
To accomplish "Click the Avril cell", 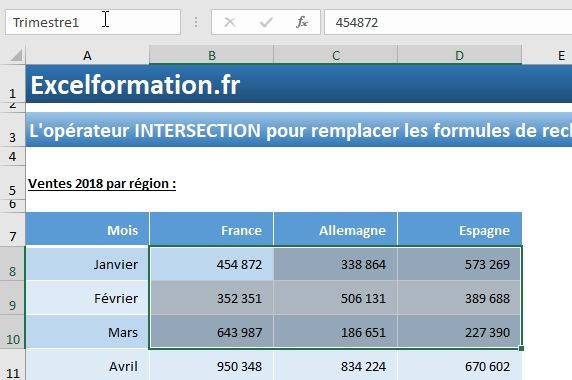I will [87, 365].
